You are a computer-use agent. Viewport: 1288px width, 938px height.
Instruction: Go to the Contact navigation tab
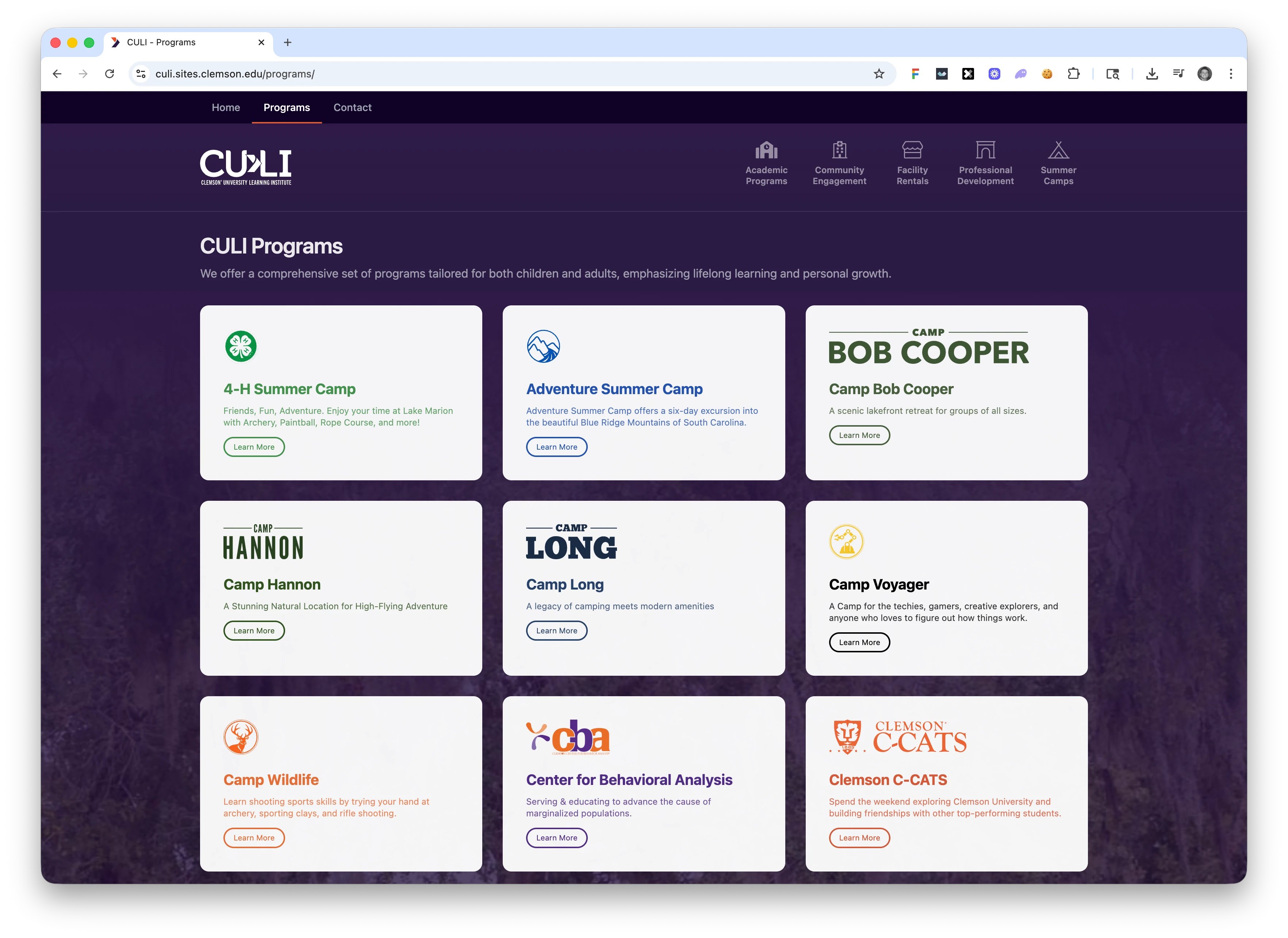pyautogui.click(x=352, y=107)
